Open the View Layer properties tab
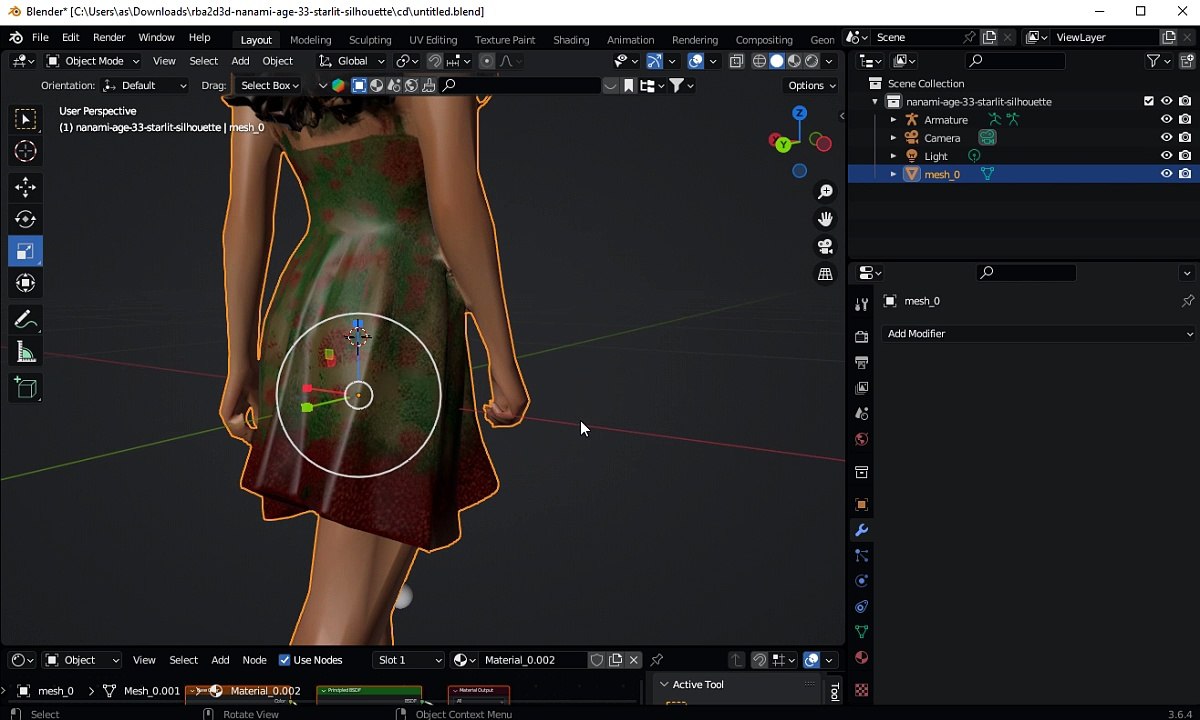This screenshot has height=720, width=1200. [861, 388]
